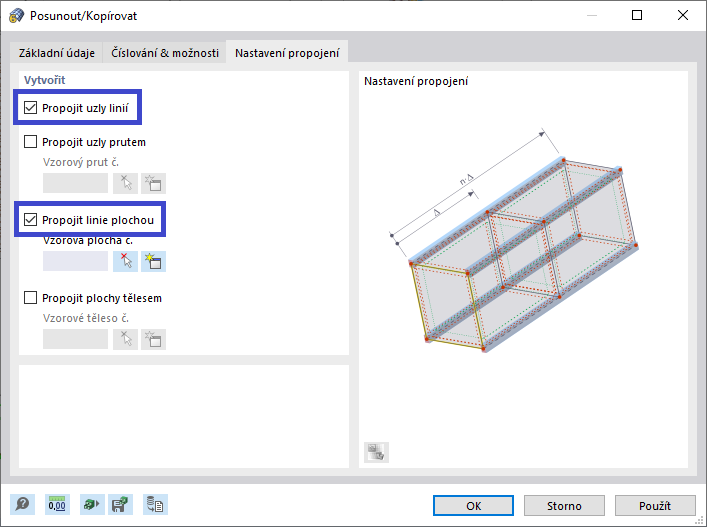The image size is (707, 527).
Task: Click the save settings as default icon
Action: pyautogui.click(x=120, y=504)
